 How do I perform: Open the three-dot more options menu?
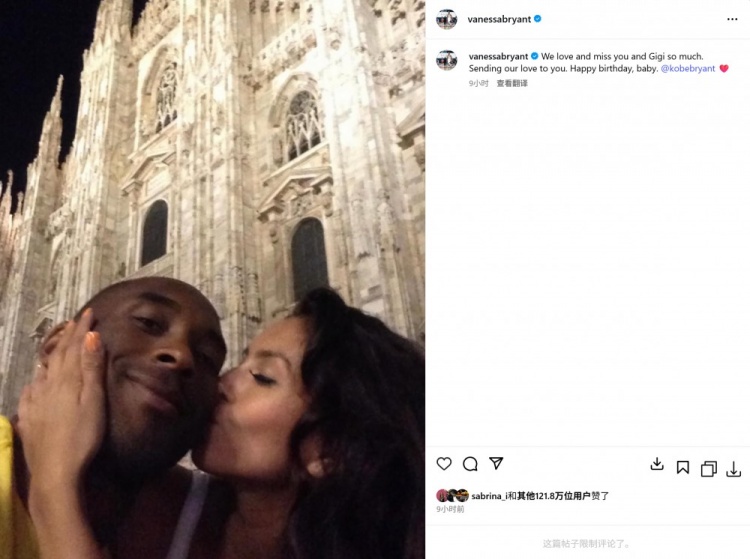pyautogui.click(x=732, y=19)
